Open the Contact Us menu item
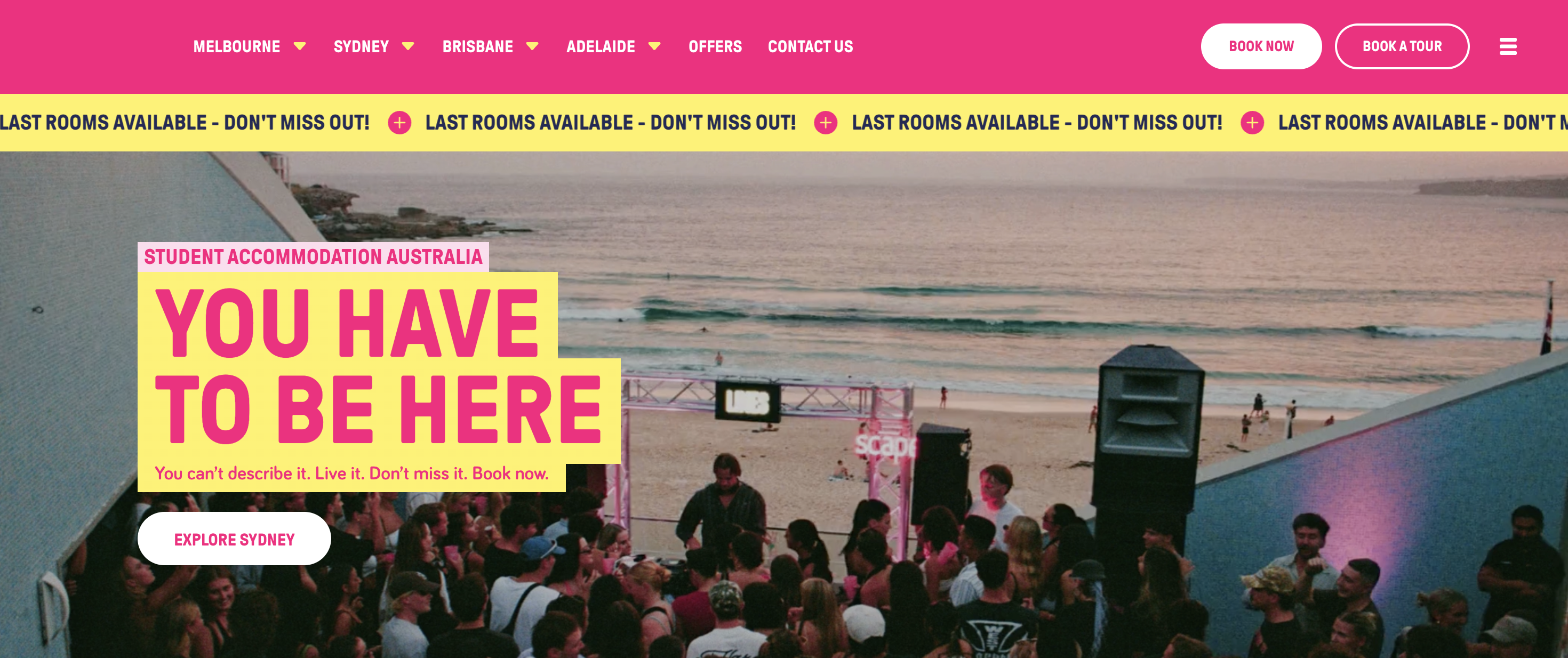 coord(810,47)
